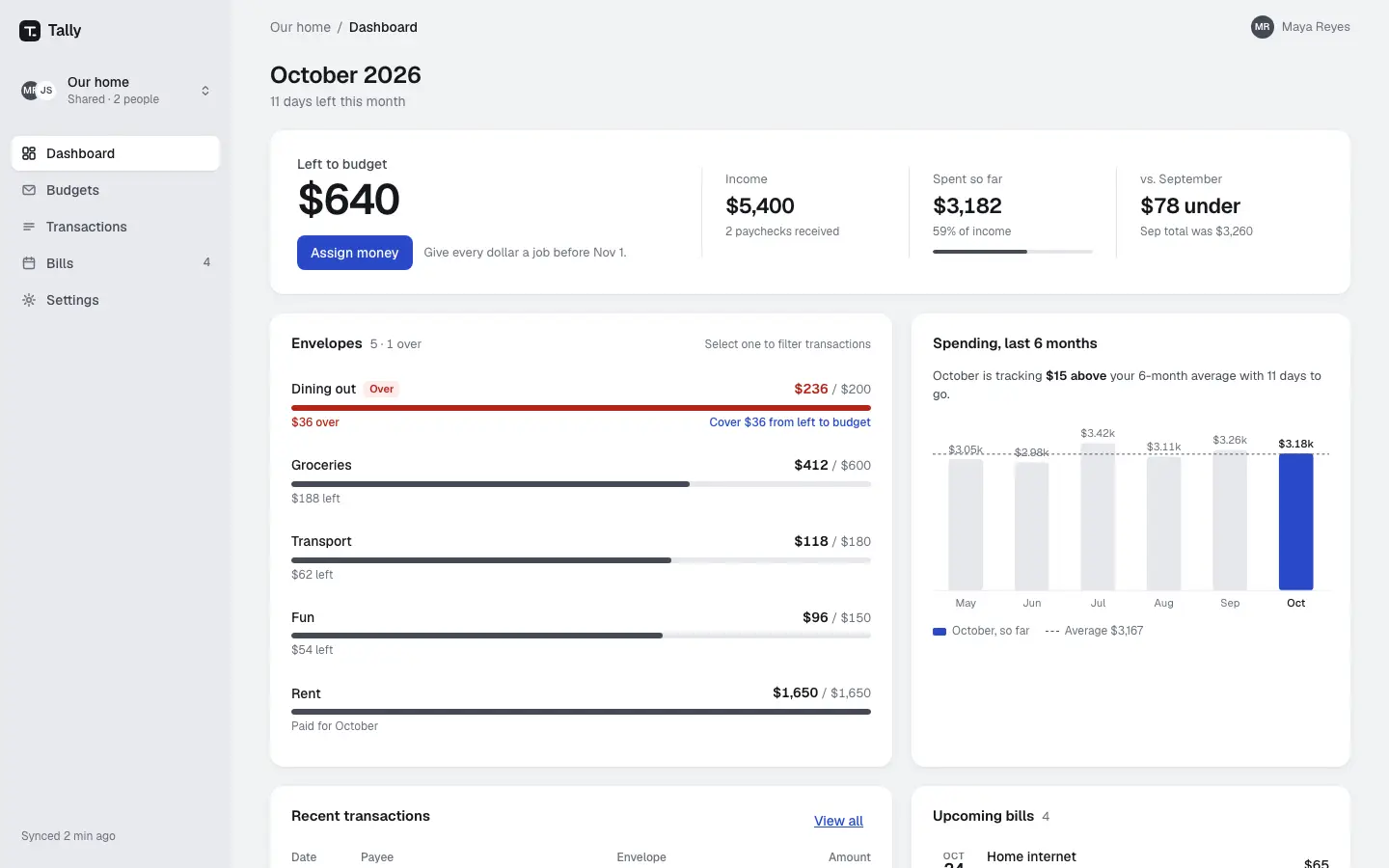Click the MR avatar beside Maya Reyes
The height and width of the screenshot is (868, 1389).
coord(1263,27)
